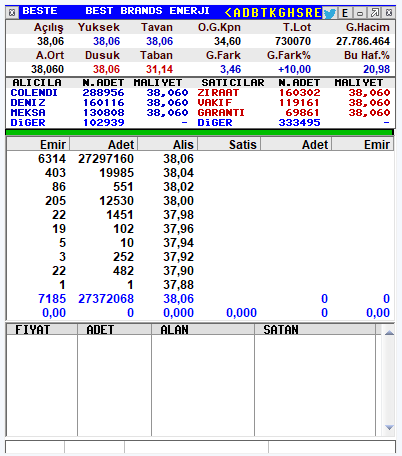Screen dimensions: 402x456
Task: Click Taban value 31,14
Action: pyautogui.click(x=159, y=69)
